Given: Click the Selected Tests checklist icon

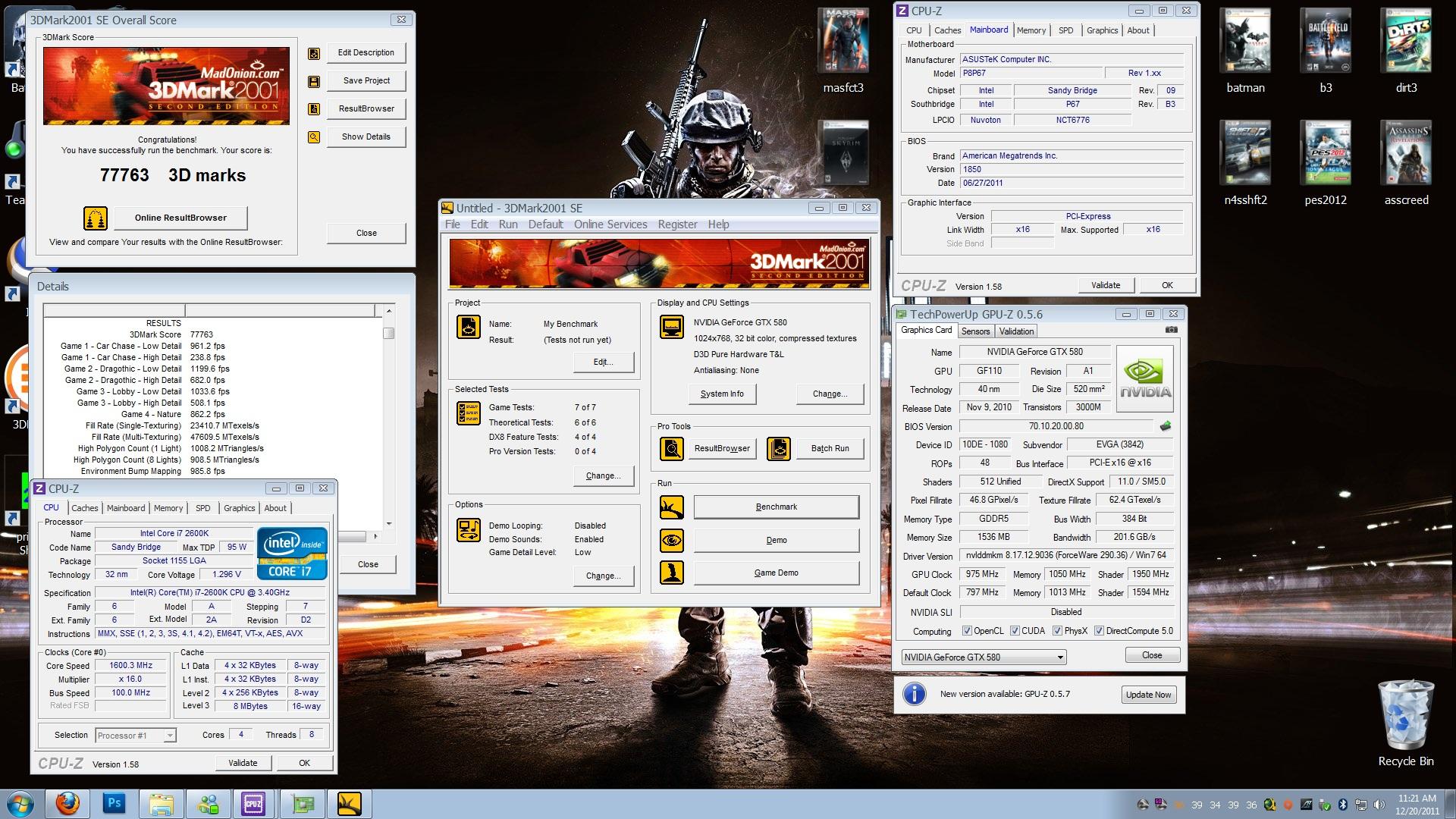Looking at the screenshot, I should (469, 413).
